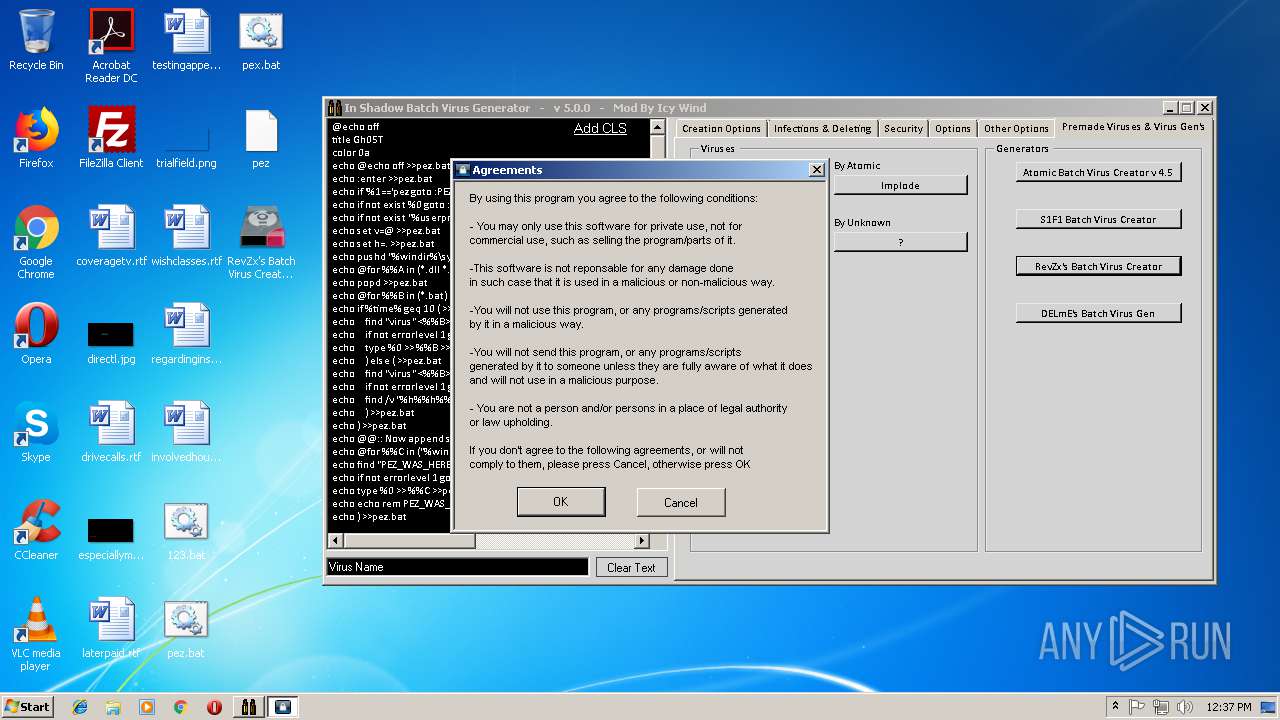Viewport: 1280px width, 720px height.
Task: Select the pez.bat desktop file
Action: (x=186, y=628)
